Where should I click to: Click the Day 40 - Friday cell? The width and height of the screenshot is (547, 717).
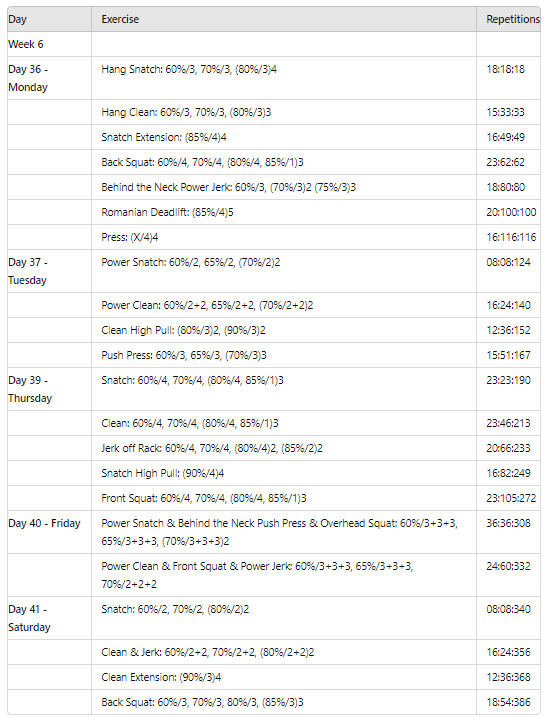click(49, 532)
